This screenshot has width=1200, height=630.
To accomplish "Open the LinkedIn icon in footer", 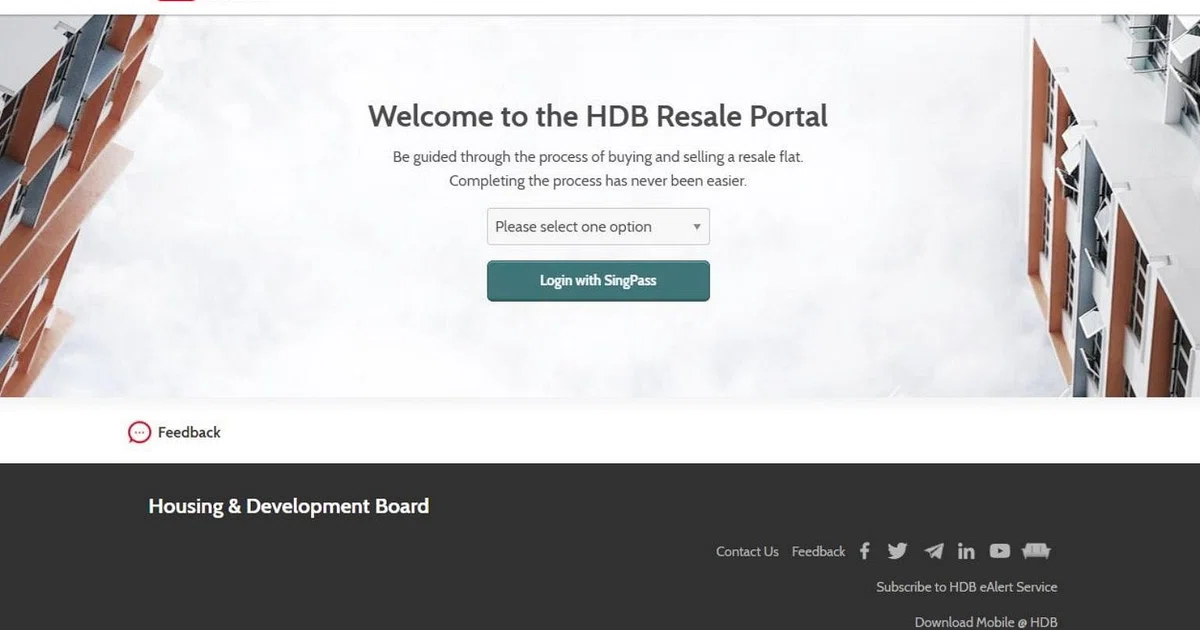I will (966, 551).
